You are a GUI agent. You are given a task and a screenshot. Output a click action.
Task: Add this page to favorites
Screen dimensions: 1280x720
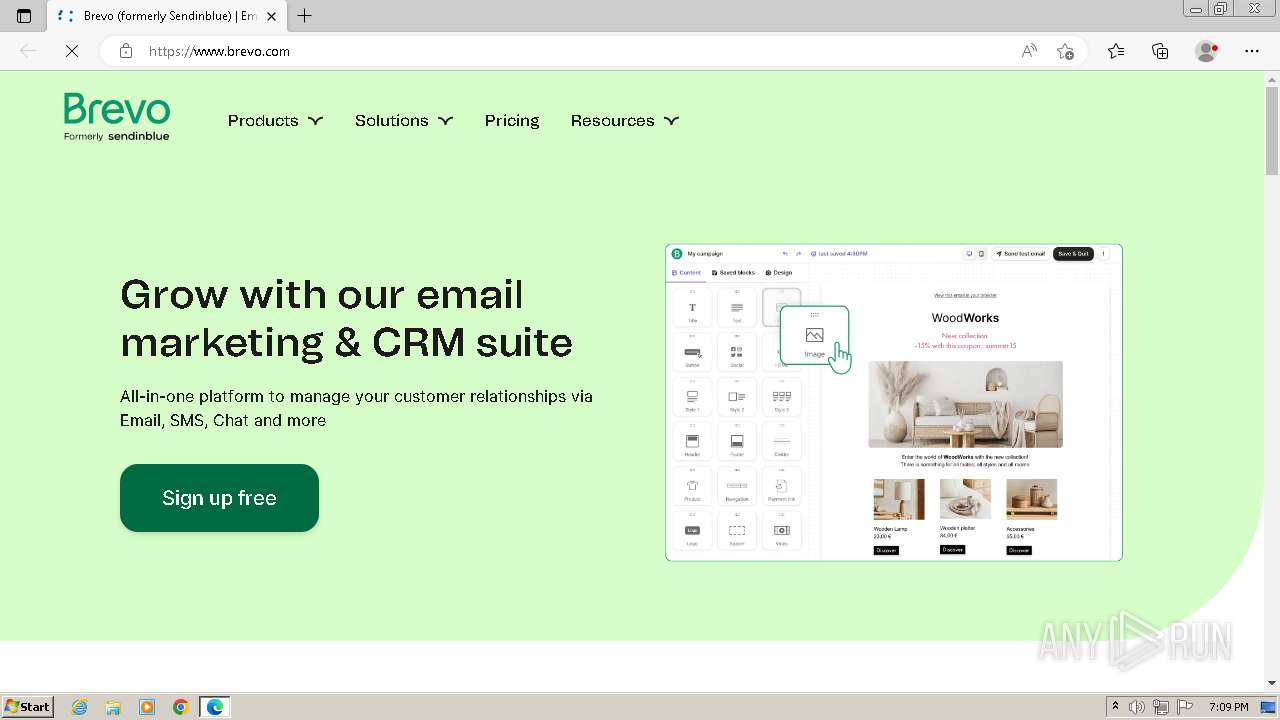point(1065,51)
